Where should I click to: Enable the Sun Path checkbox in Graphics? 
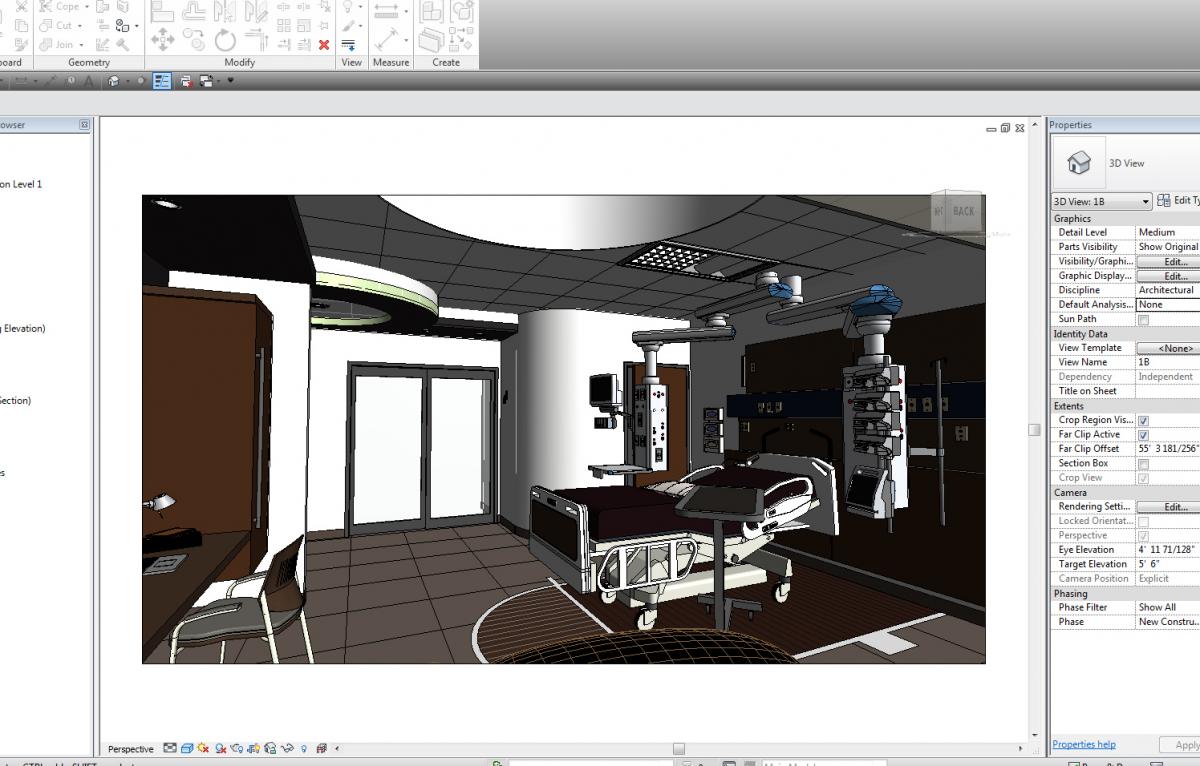[x=1145, y=318]
